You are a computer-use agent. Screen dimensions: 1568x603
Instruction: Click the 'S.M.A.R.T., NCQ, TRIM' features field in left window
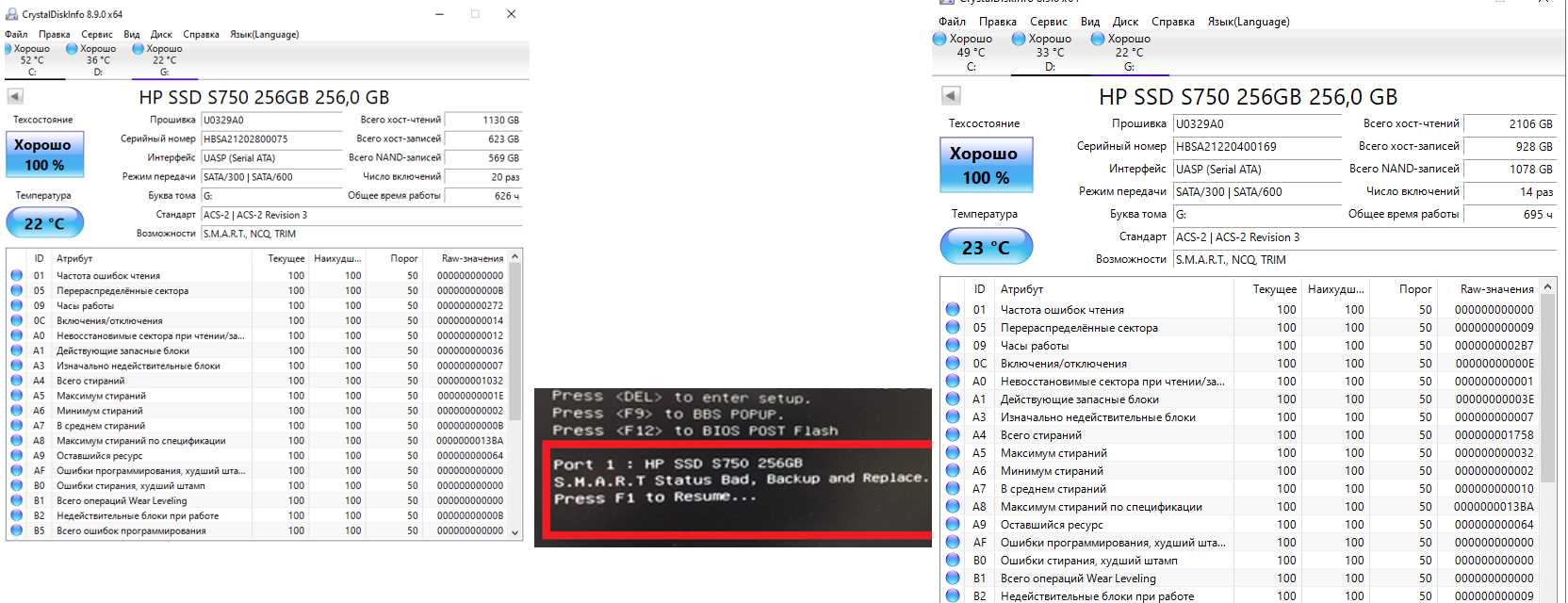pos(362,233)
